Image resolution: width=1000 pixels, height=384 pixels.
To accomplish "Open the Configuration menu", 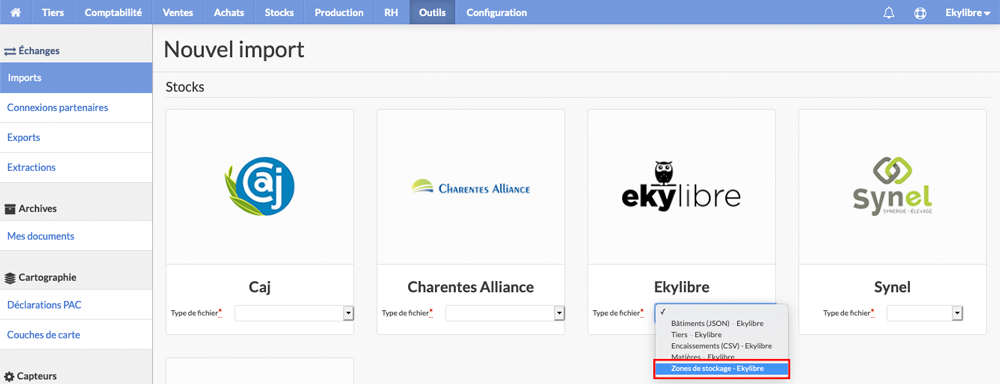I will (497, 13).
